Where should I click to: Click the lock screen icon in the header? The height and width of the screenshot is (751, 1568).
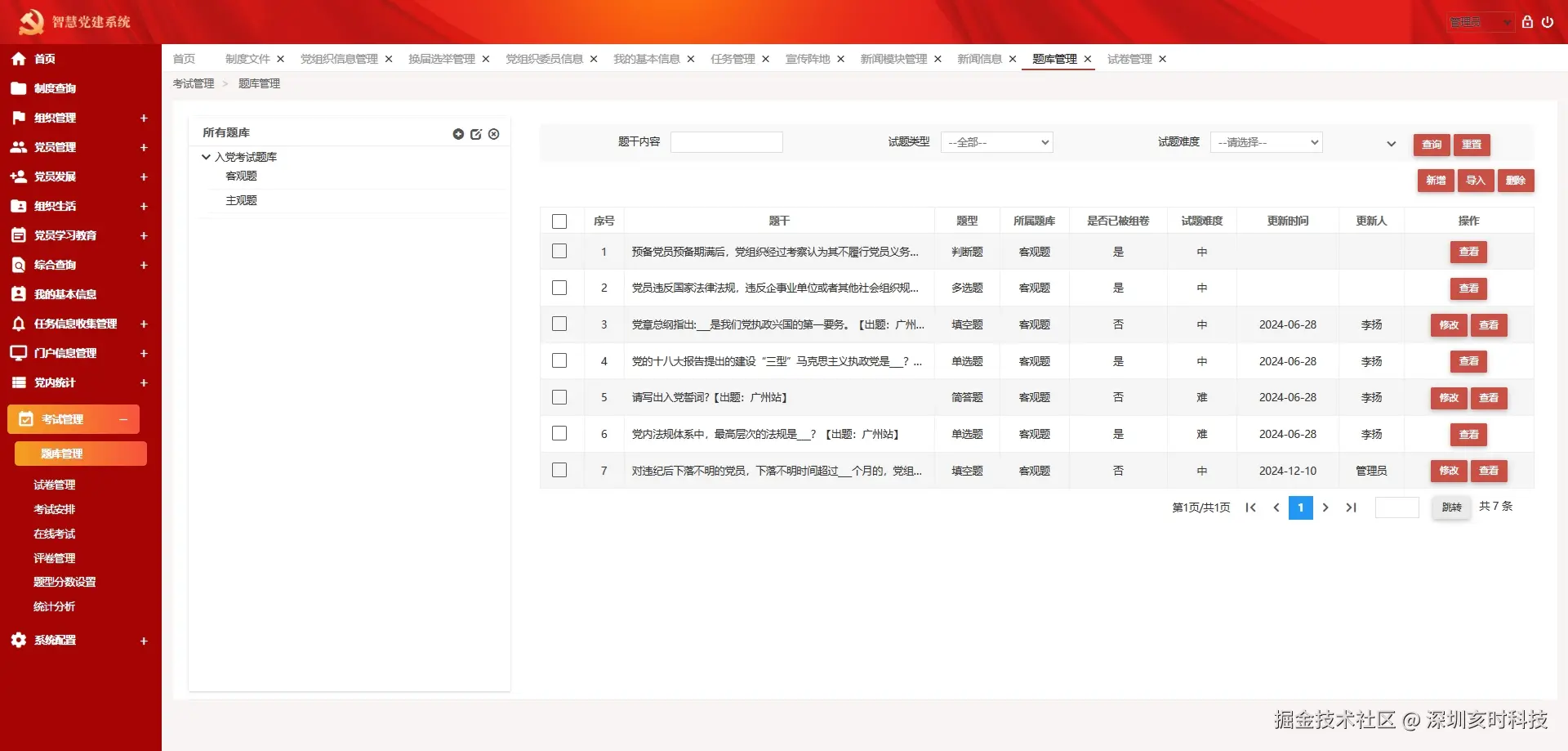(1527, 22)
